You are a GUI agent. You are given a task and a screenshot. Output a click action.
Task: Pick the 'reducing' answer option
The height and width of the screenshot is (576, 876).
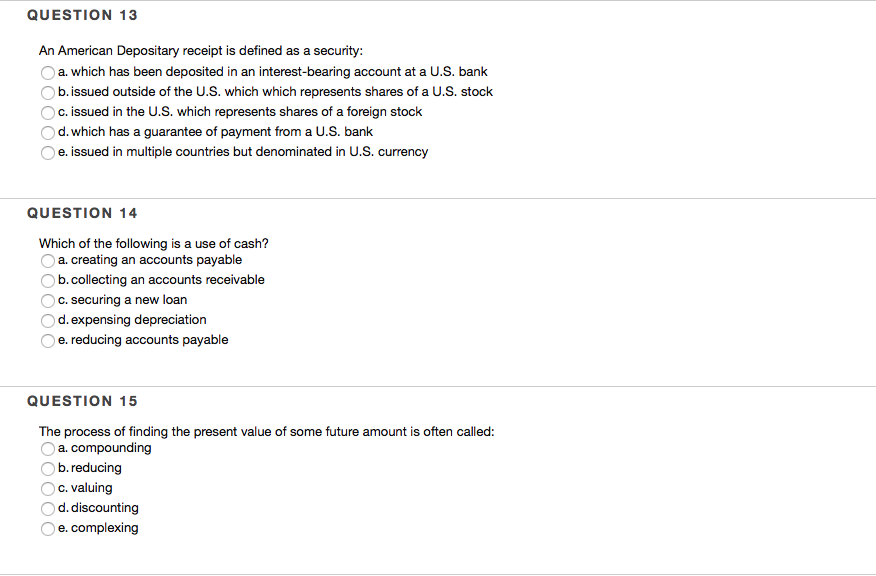[x=47, y=468]
